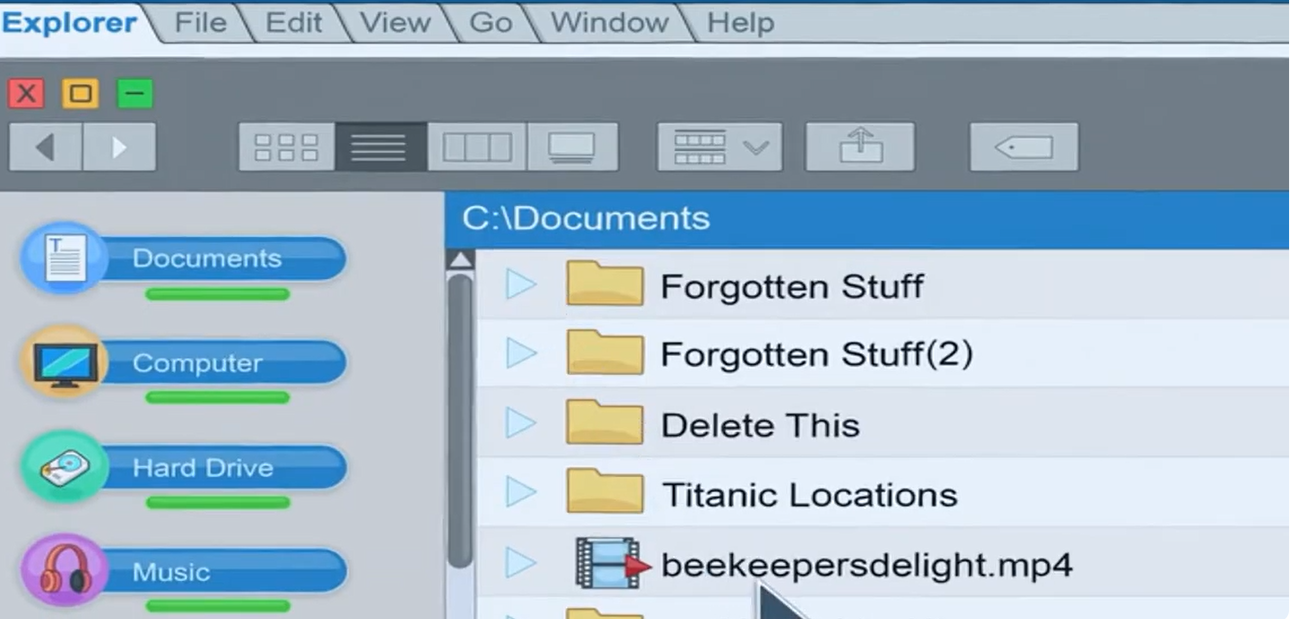
Task: Click the green minimize button
Action: 135,94
